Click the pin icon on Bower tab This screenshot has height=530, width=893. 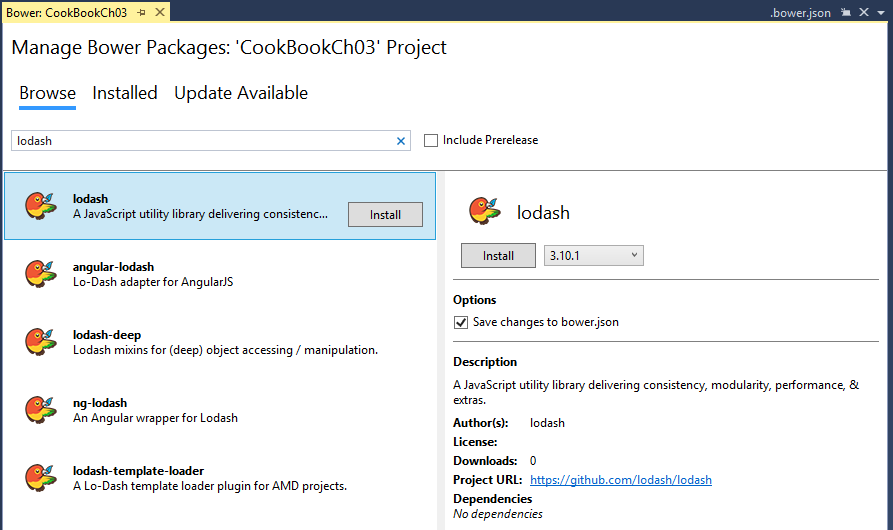tap(141, 13)
